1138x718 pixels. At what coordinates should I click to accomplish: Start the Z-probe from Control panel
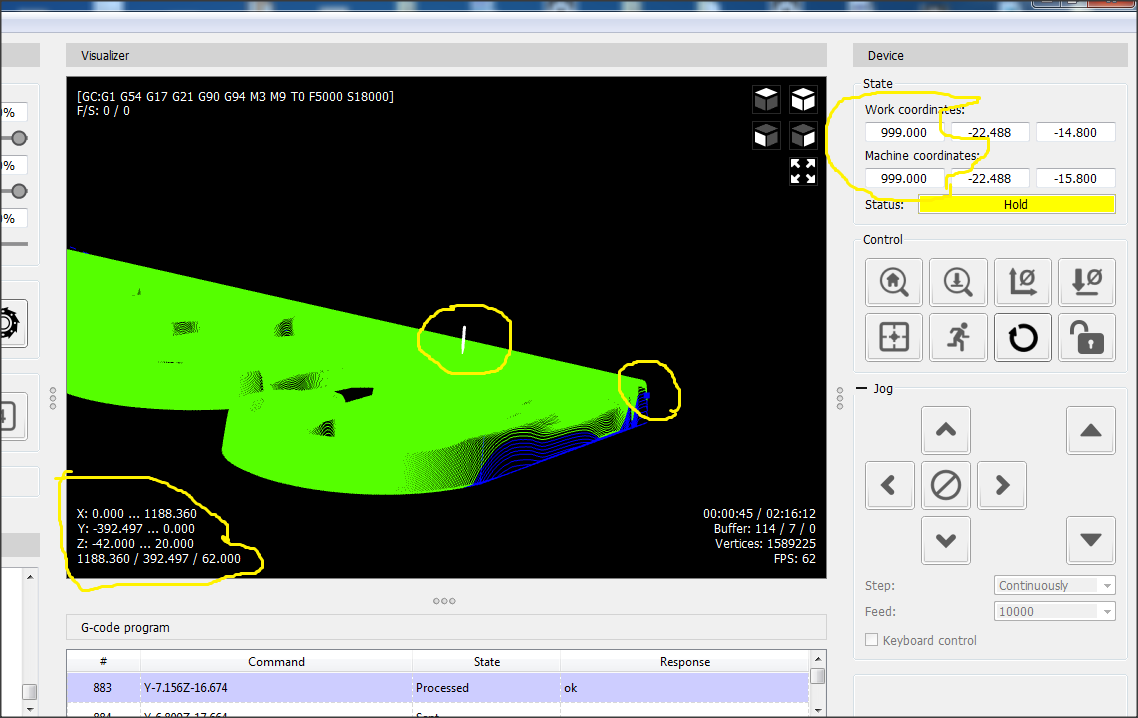[x=958, y=282]
